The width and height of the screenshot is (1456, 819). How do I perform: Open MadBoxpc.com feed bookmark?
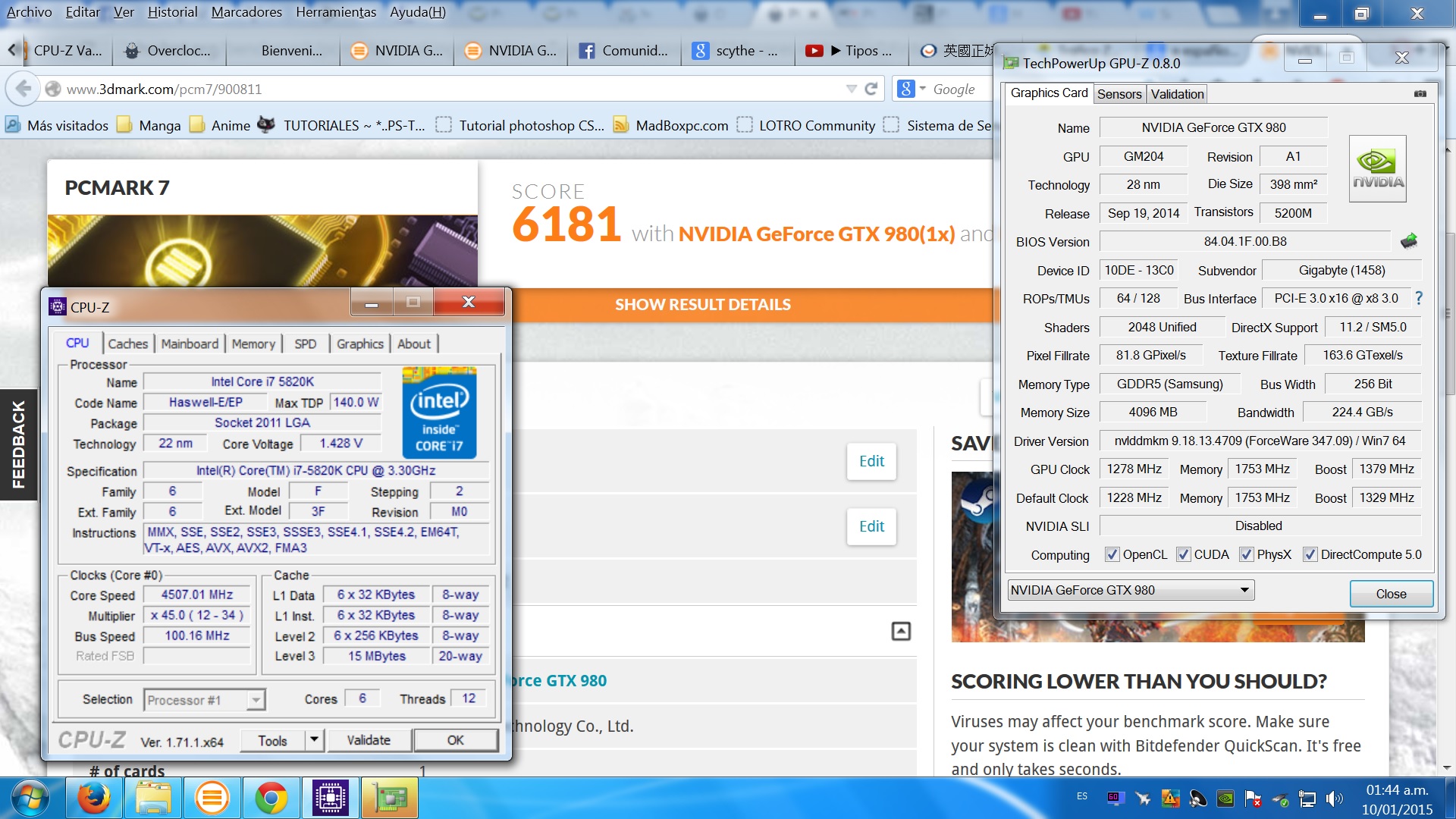(671, 125)
